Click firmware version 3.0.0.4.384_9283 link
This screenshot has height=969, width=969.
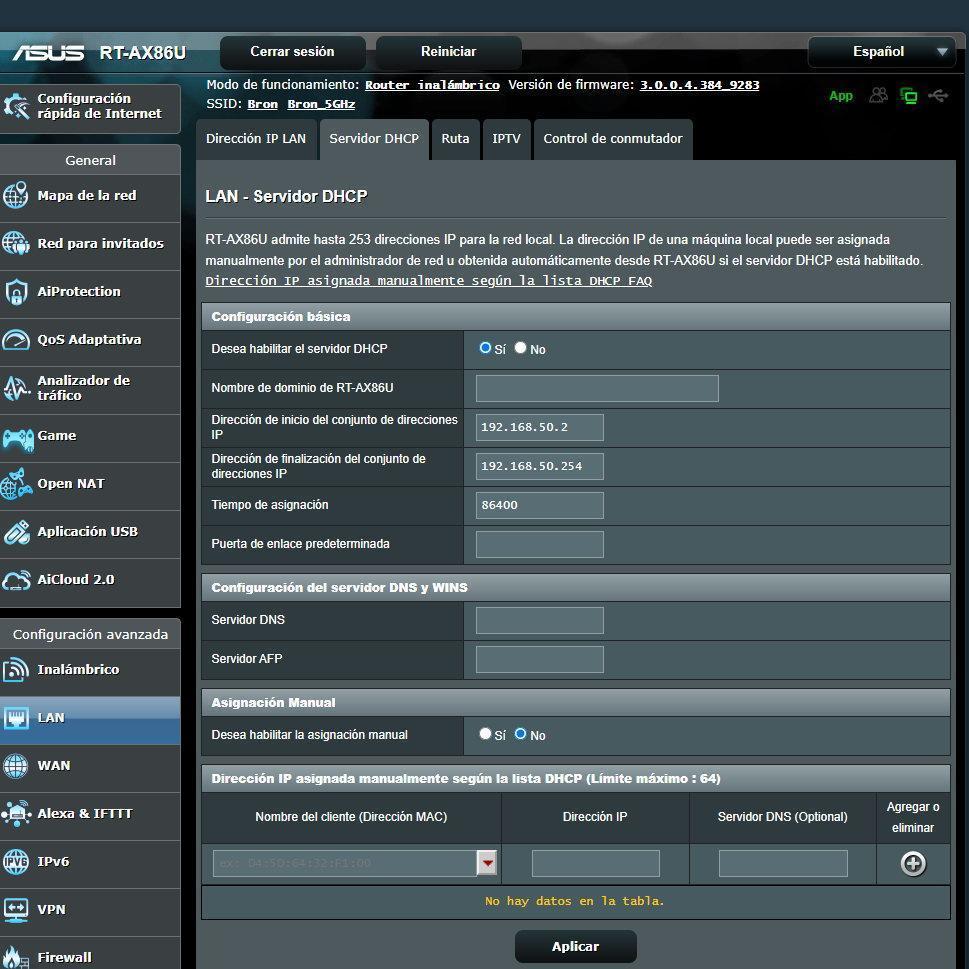point(699,85)
